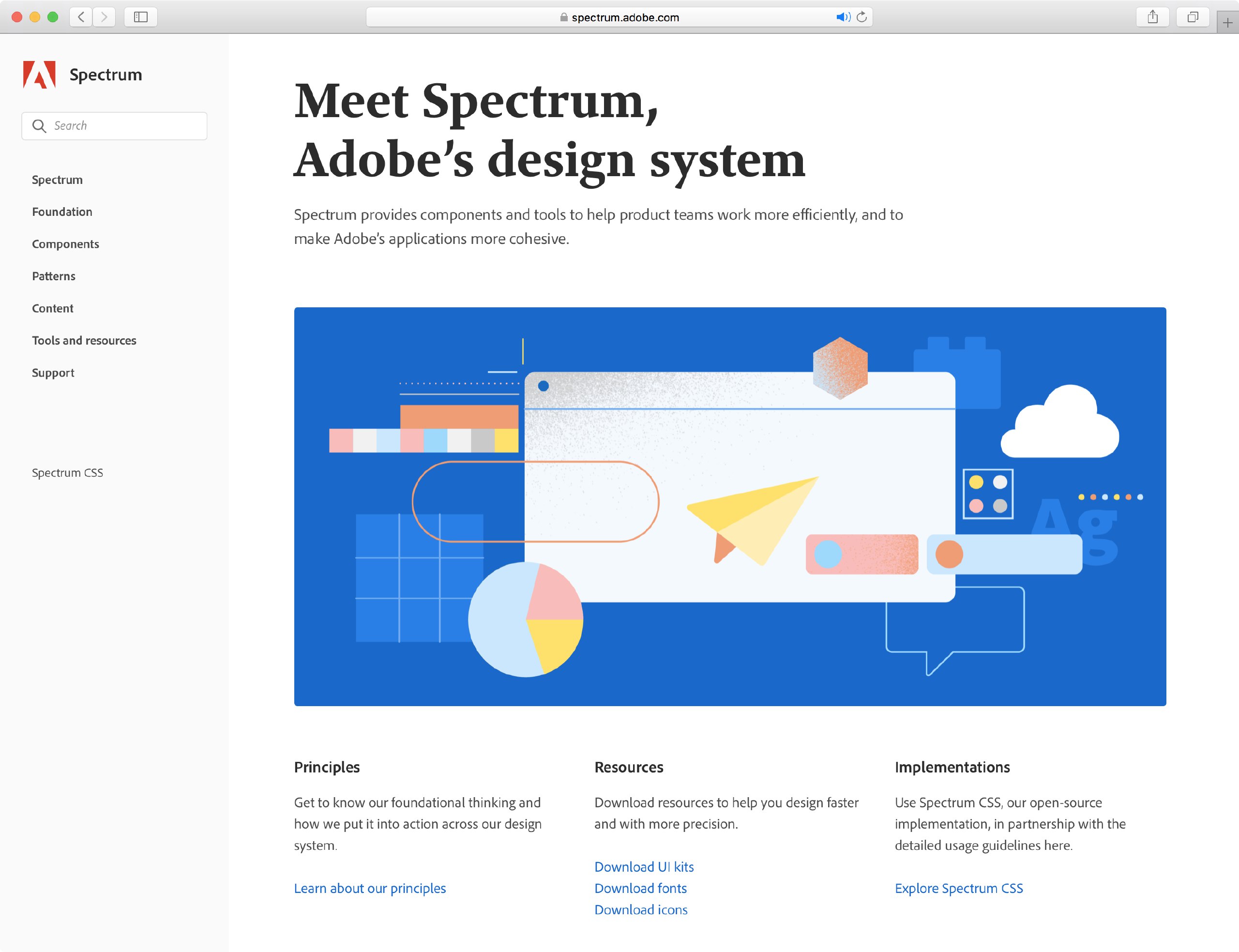
Task: Follow Download fonts link
Action: pos(641,889)
